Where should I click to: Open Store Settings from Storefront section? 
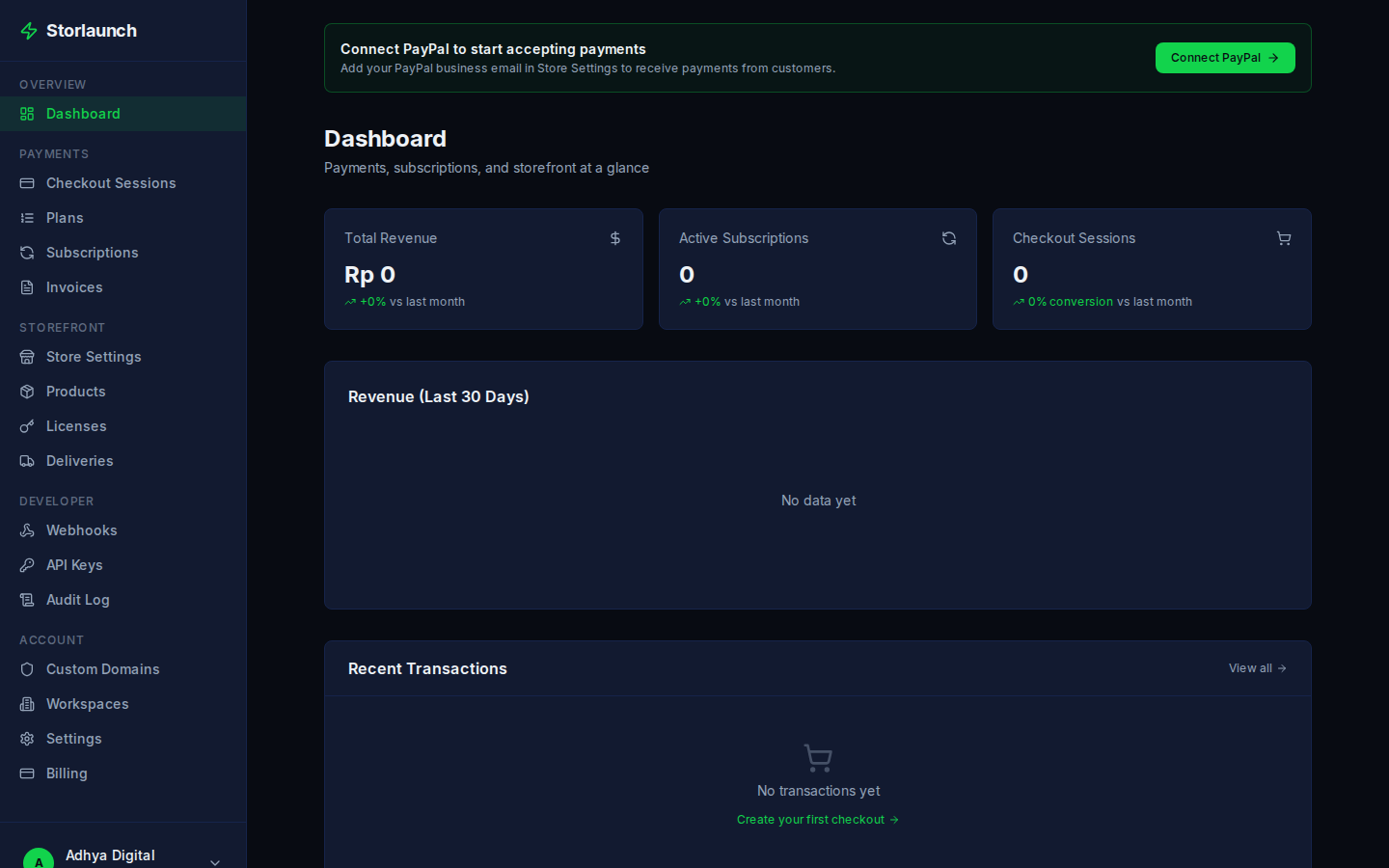[x=95, y=356]
